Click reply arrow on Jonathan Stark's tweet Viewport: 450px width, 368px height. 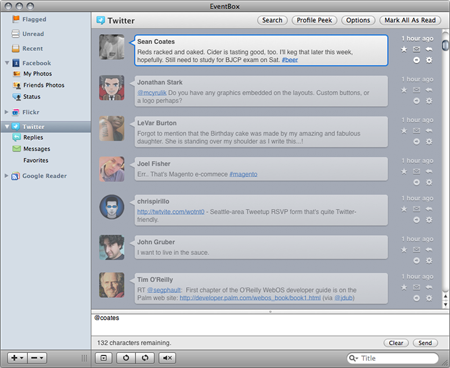pyautogui.click(x=429, y=90)
